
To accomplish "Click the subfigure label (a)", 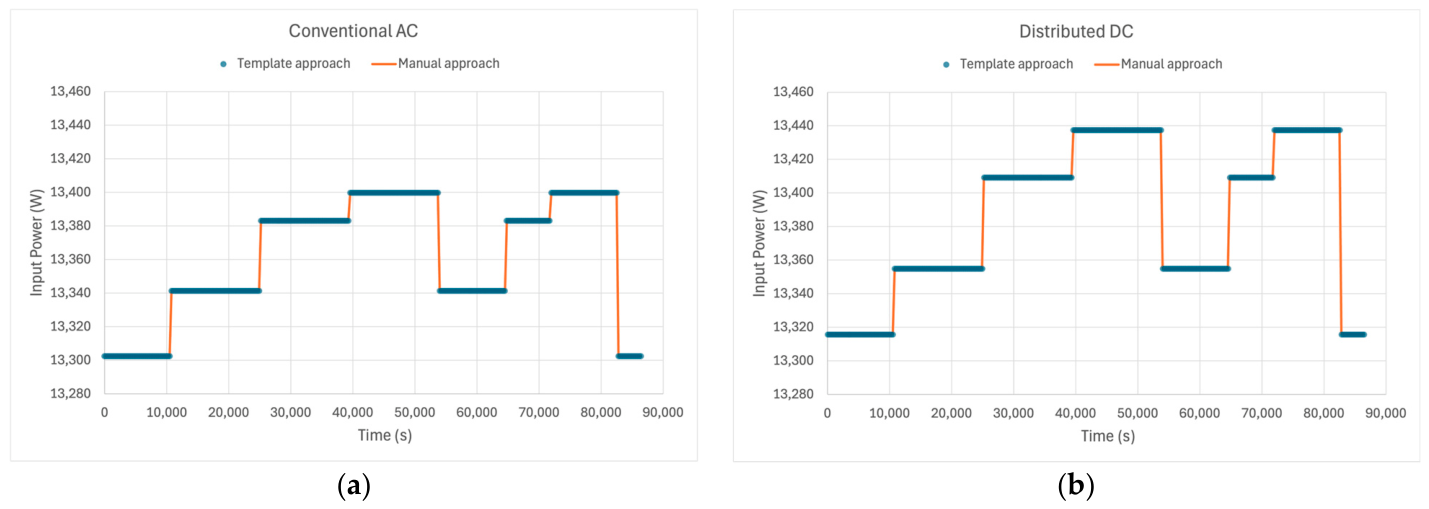I will pyautogui.click(x=354, y=487).
